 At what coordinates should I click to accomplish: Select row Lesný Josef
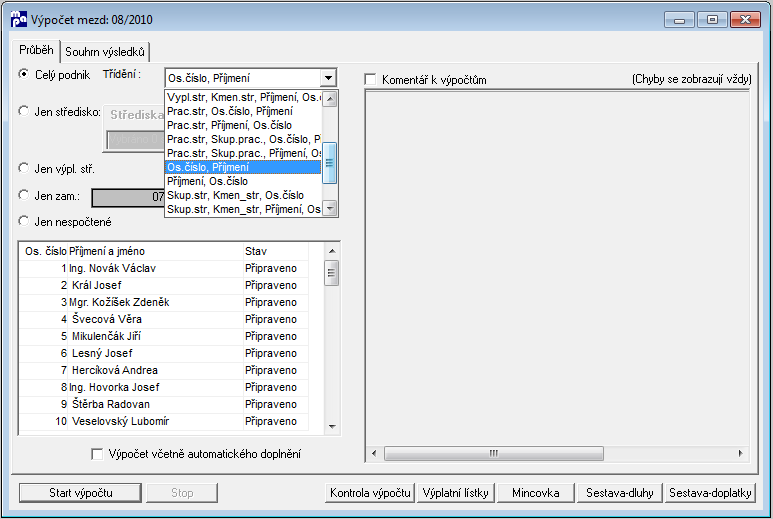164,353
